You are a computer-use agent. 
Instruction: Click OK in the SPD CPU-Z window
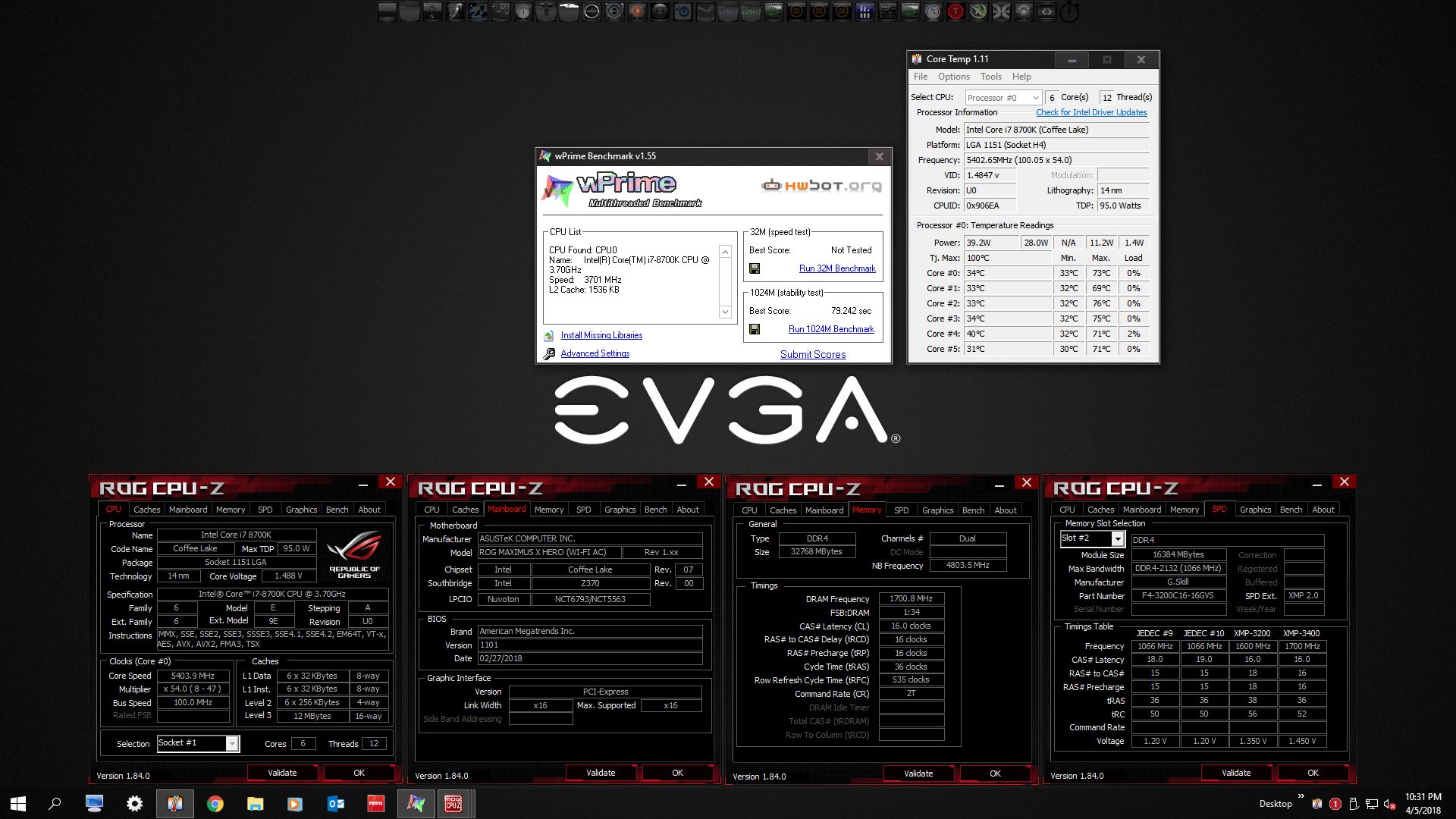tap(1313, 773)
